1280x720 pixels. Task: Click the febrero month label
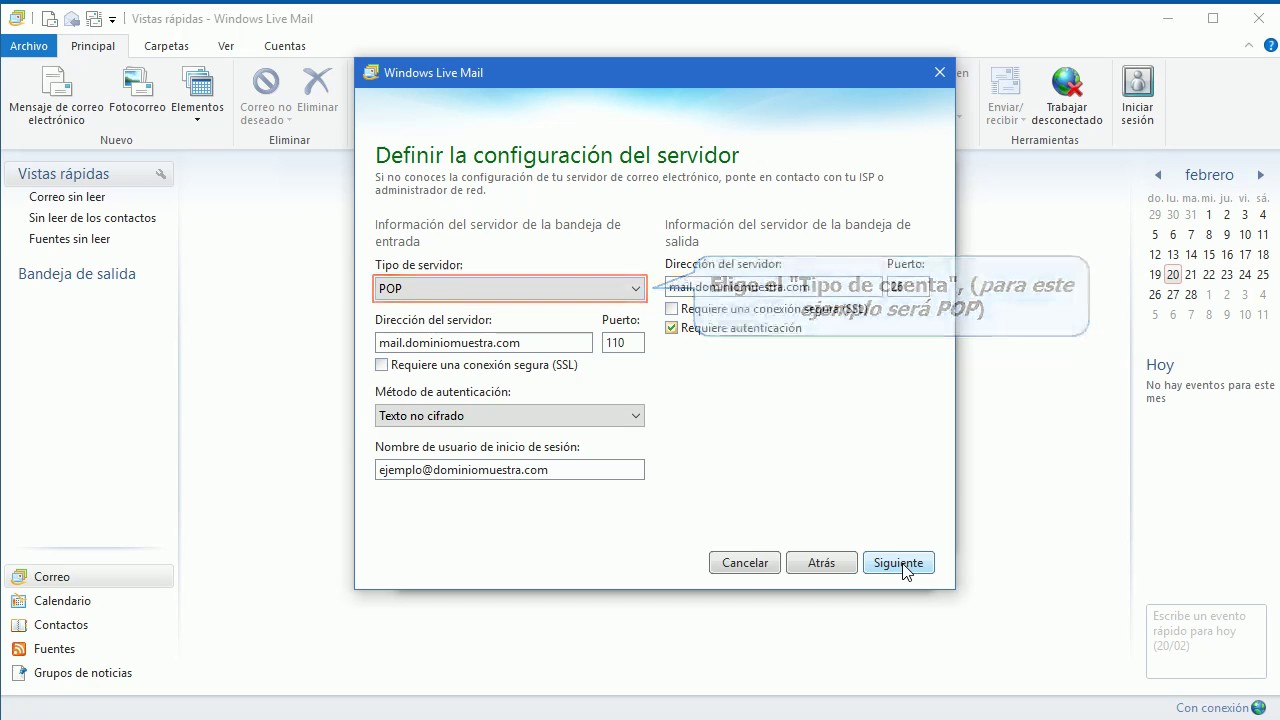[1209, 175]
